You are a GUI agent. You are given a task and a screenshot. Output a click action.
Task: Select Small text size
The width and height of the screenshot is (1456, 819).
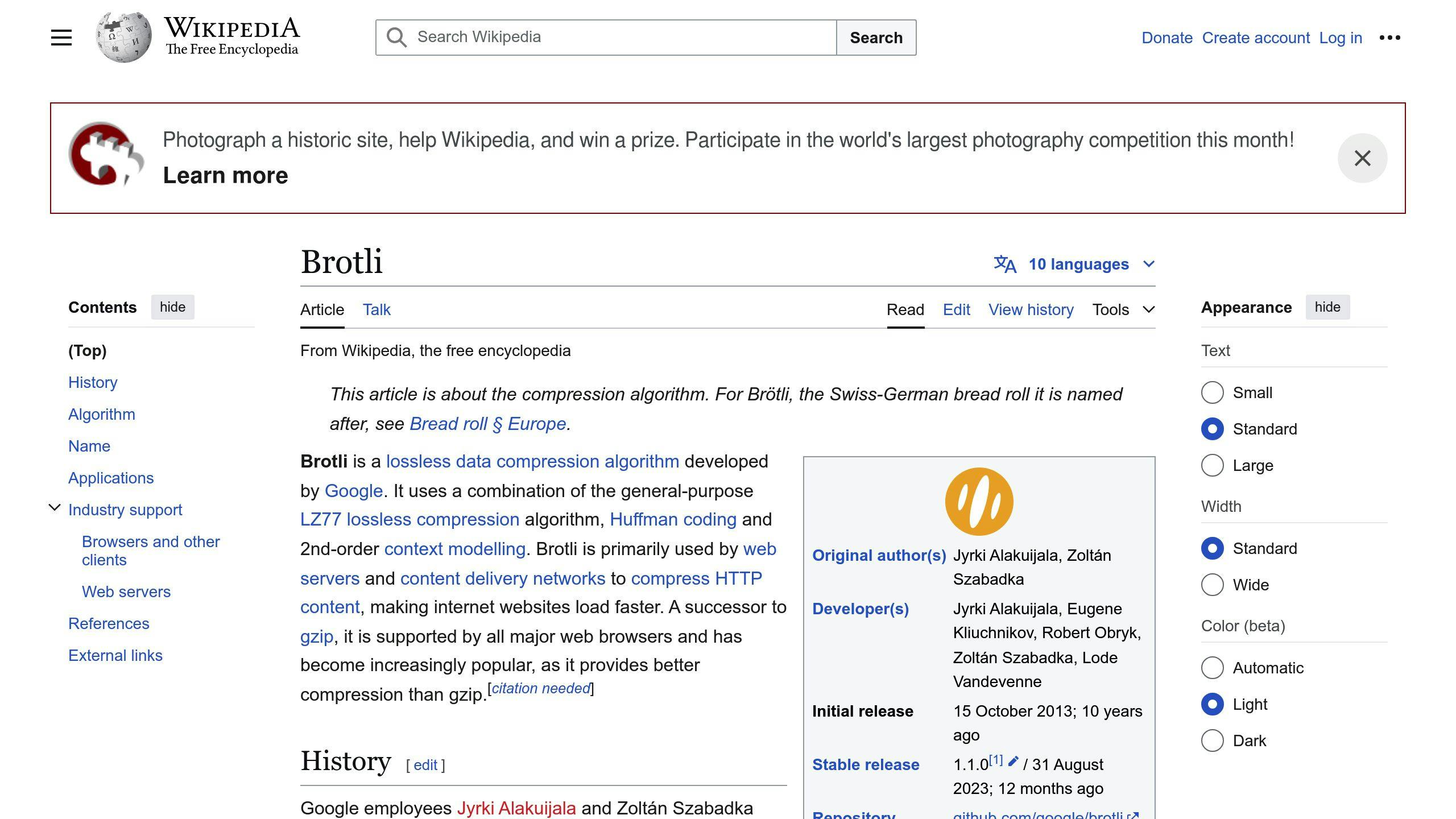[1212, 392]
